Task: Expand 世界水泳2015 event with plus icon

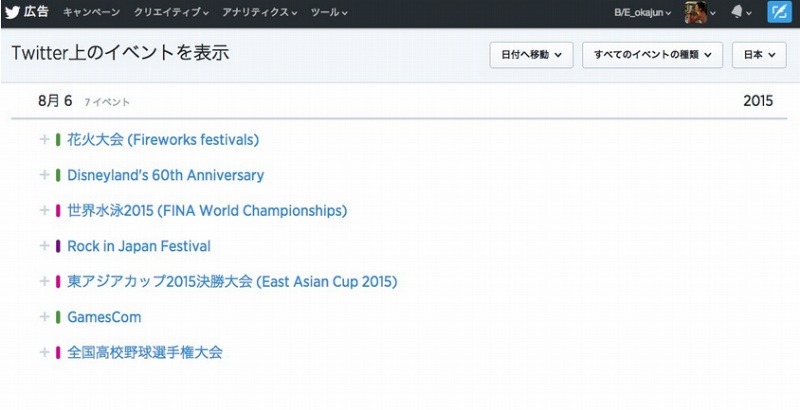Action: 44,210
